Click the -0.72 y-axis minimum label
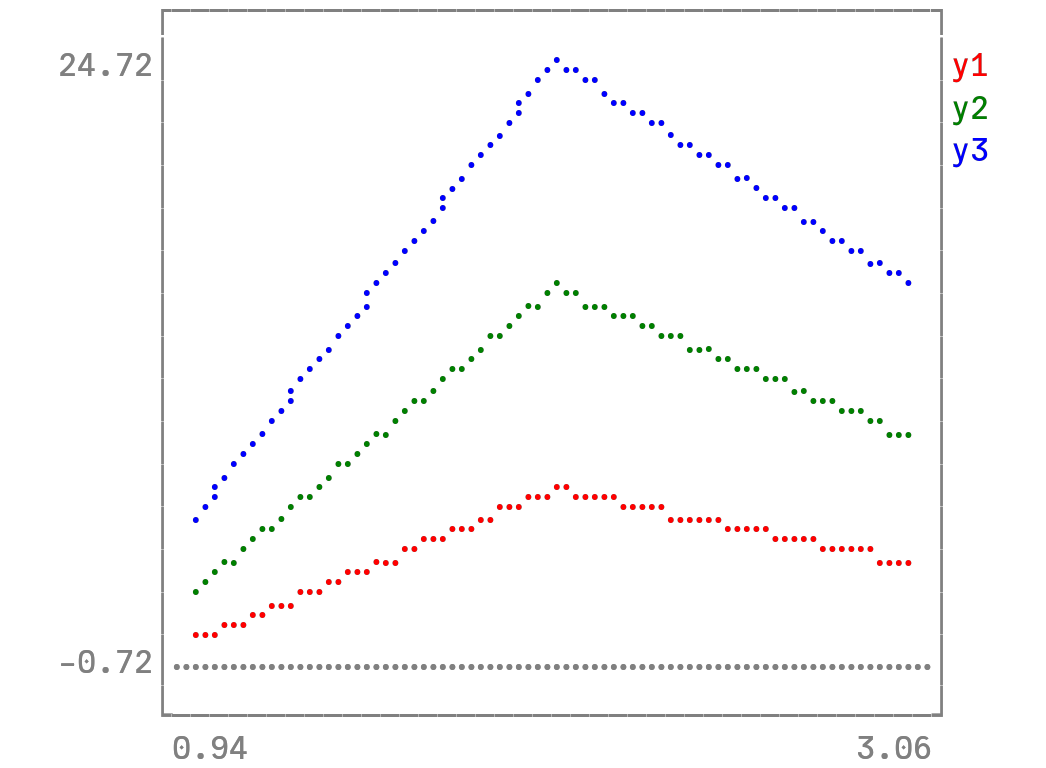 pos(105,663)
